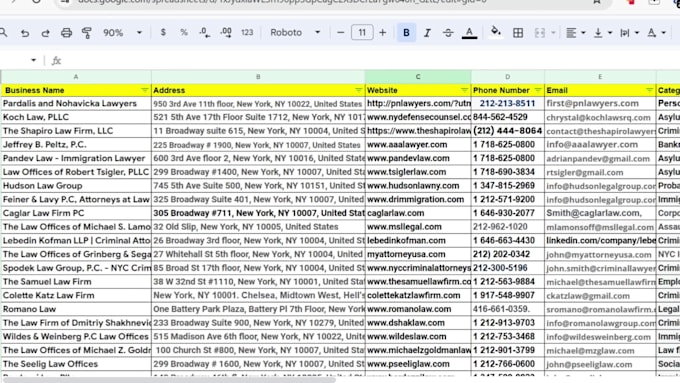Image resolution: width=680 pixels, height=383 pixels.
Task: Click the Merge cells icon
Action: (539, 33)
